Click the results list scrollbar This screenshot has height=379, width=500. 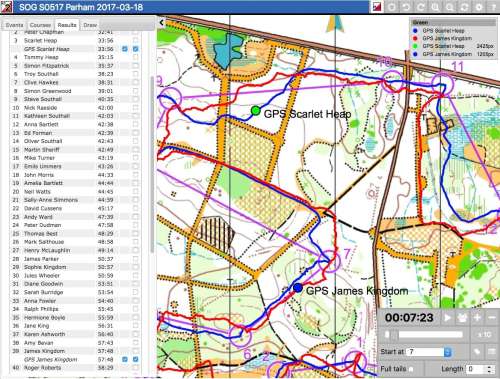pyautogui.click(x=152, y=164)
